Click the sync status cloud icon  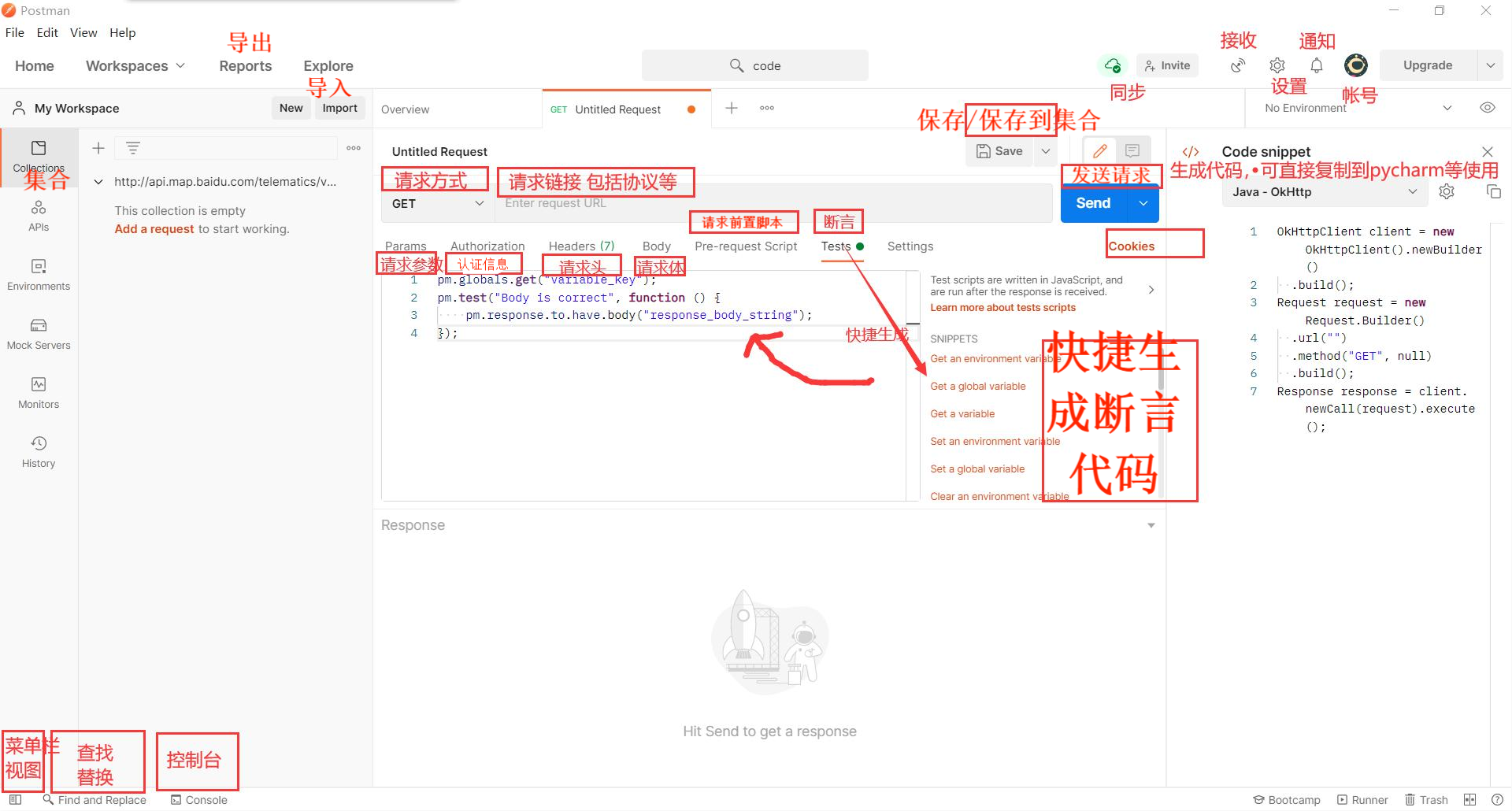(1113, 65)
